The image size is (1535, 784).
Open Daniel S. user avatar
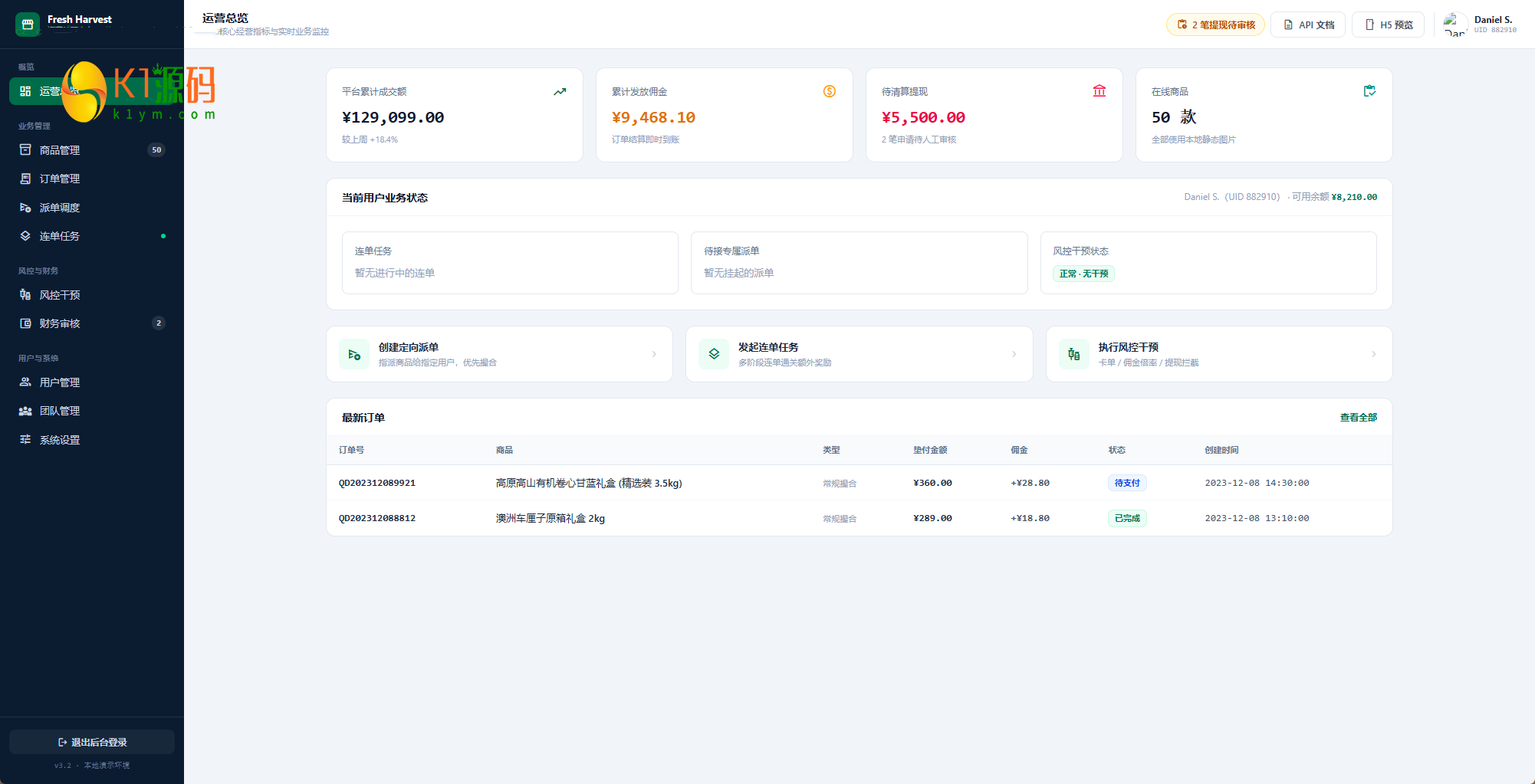[1455, 25]
